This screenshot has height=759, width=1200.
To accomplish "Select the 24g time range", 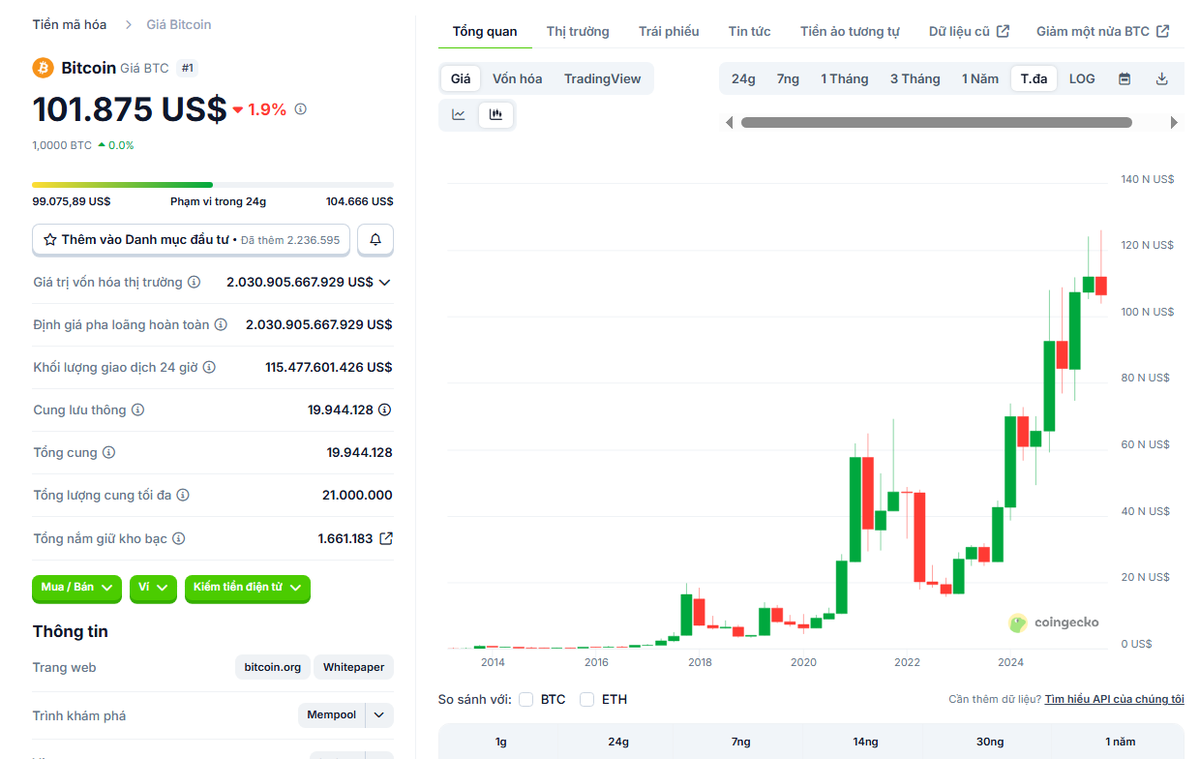I will point(743,79).
